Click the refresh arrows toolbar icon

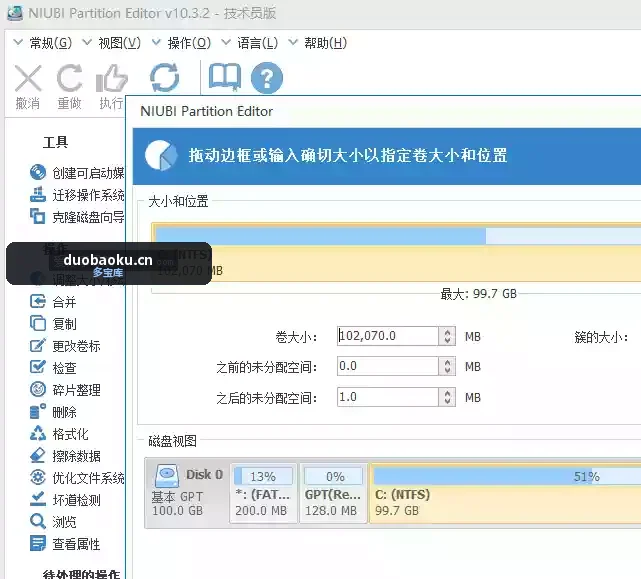[164, 77]
